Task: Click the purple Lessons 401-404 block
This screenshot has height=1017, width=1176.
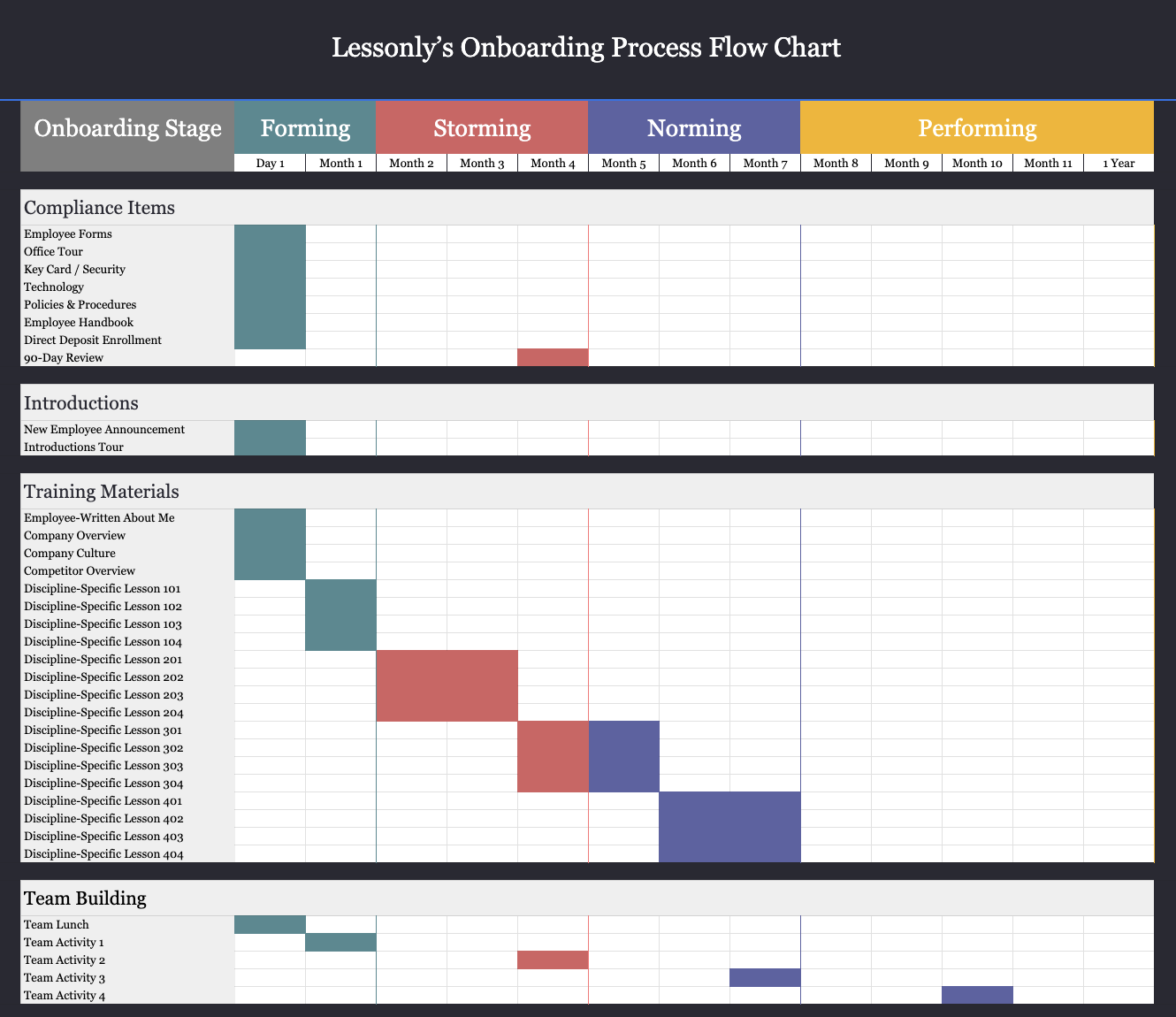Action: (730, 827)
